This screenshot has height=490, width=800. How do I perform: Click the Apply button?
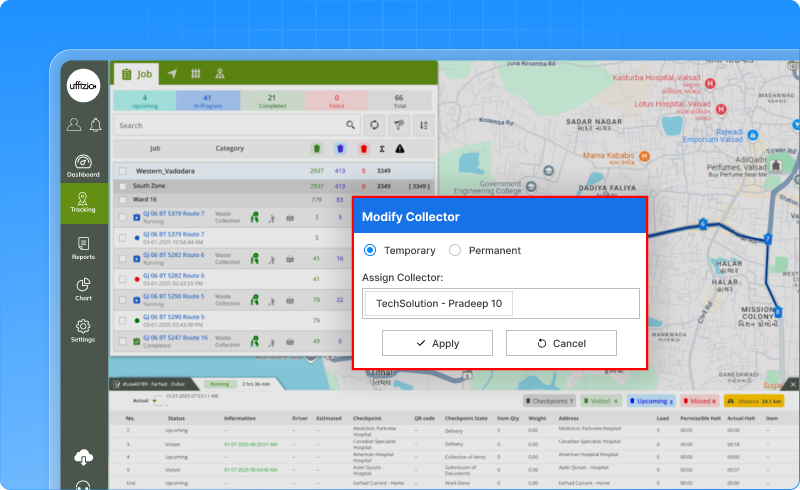[x=437, y=343]
